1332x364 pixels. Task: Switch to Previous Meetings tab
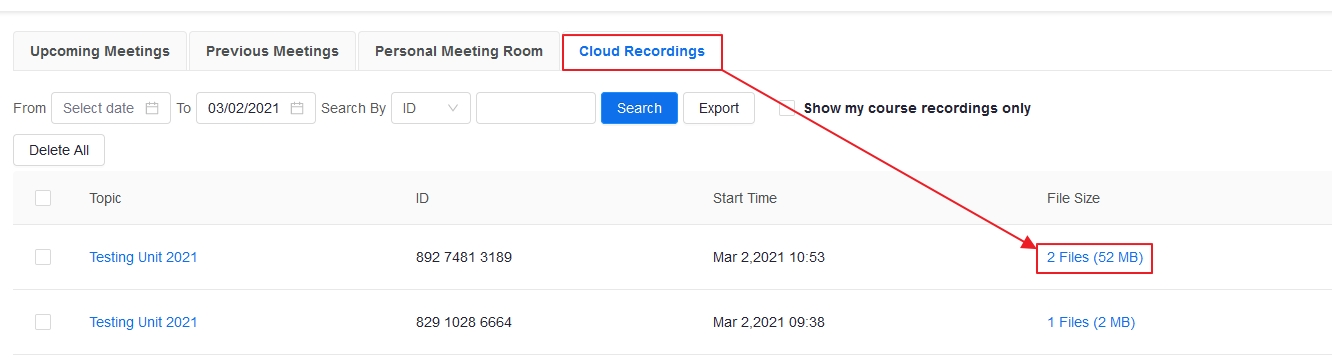[x=272, y=51]
